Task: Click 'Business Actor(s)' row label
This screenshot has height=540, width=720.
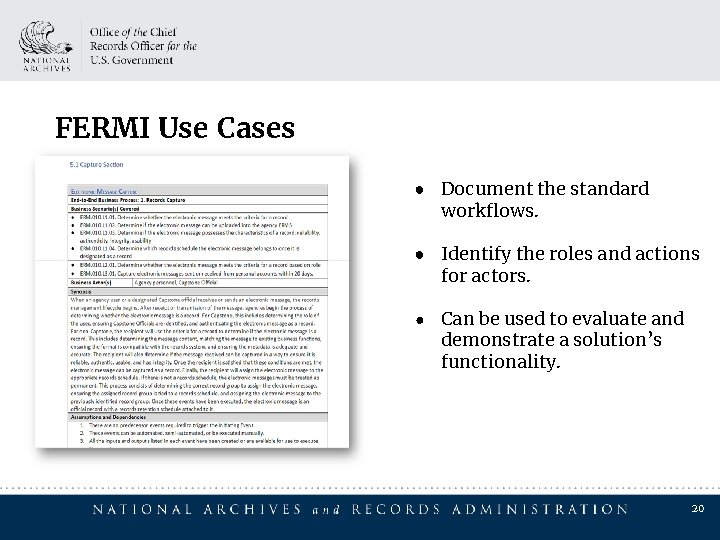Action: point(91,282)
